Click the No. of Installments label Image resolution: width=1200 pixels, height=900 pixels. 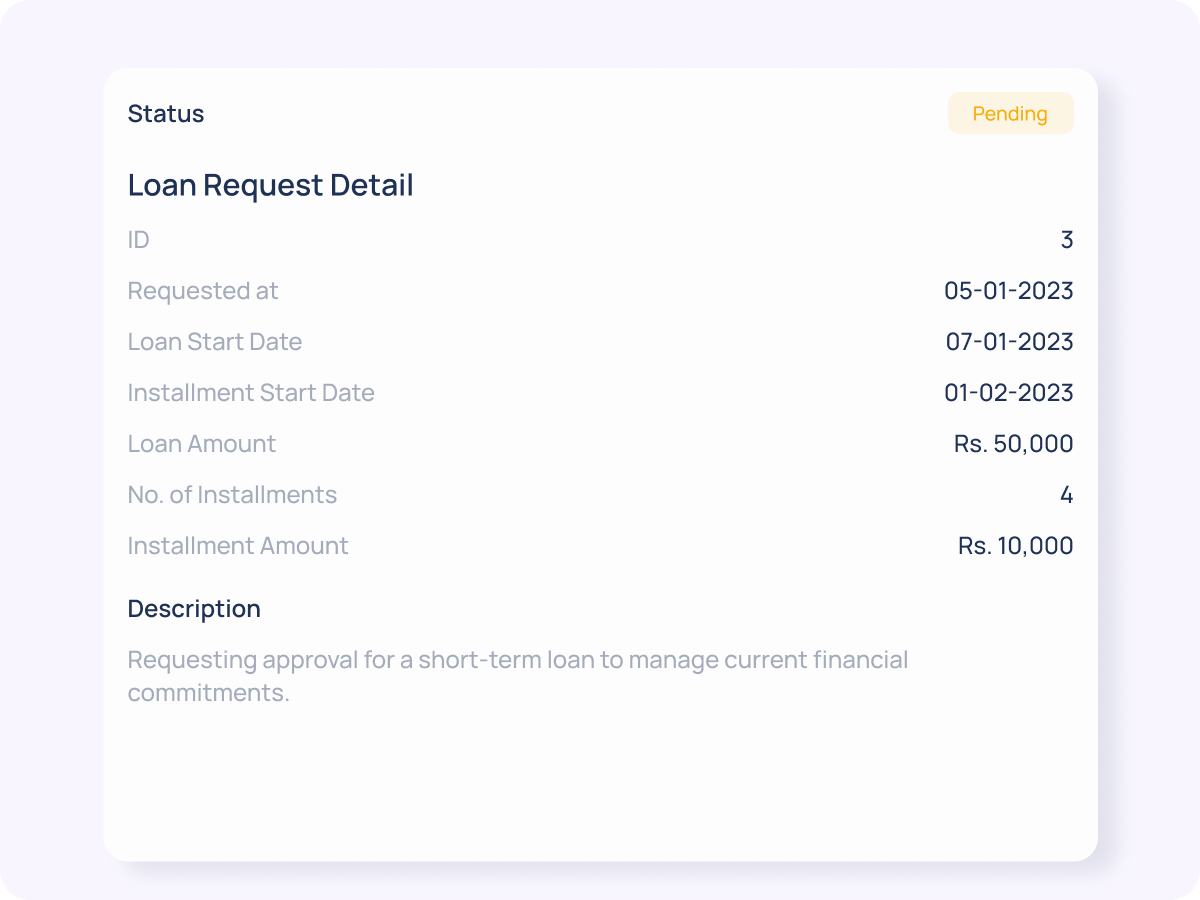coord(232,495)
